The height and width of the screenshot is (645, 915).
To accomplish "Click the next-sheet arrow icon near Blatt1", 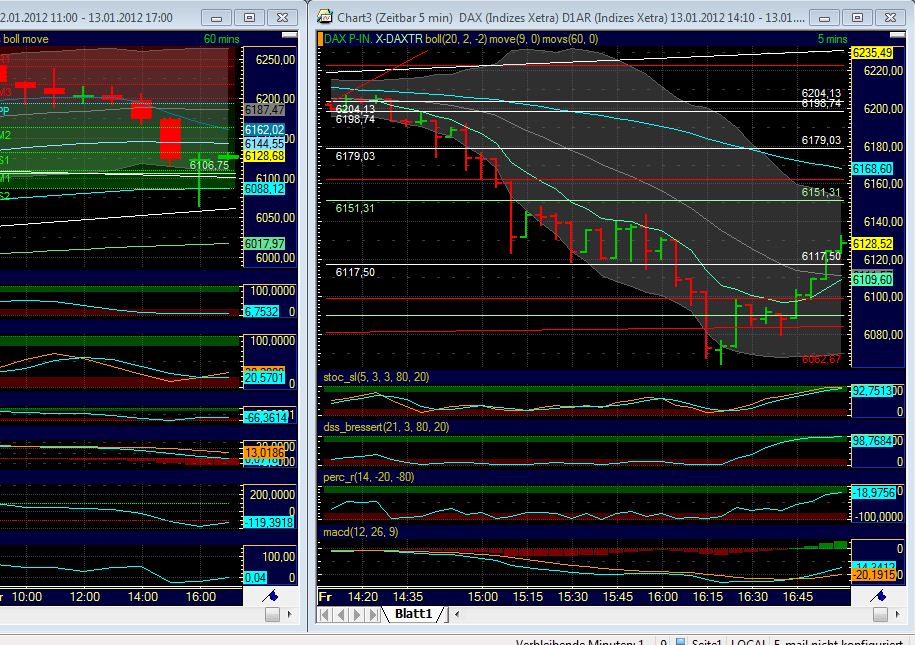I will click(x=357, y=613).
